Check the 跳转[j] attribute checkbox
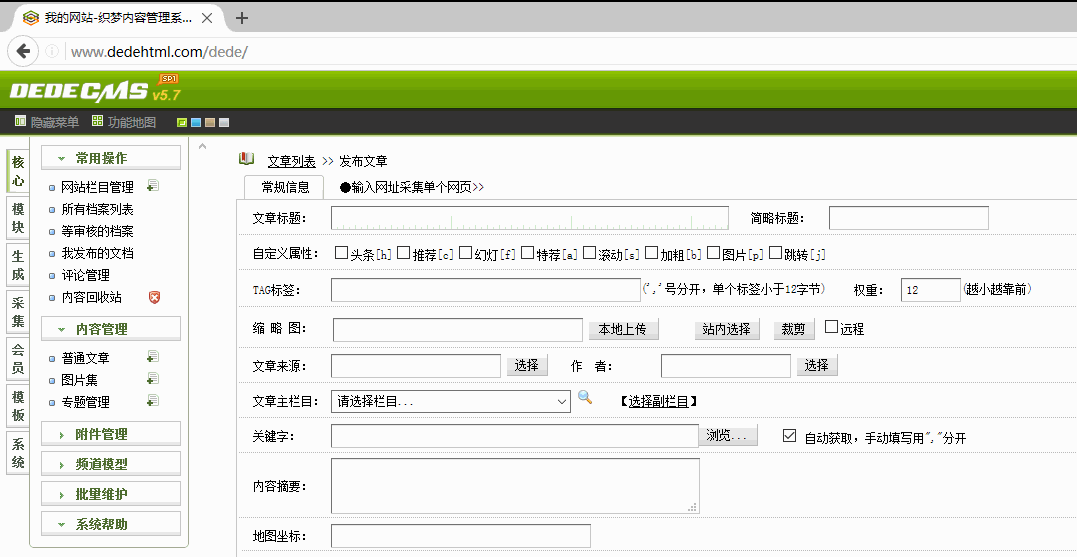1077x557 pixels. coord(775,253)
